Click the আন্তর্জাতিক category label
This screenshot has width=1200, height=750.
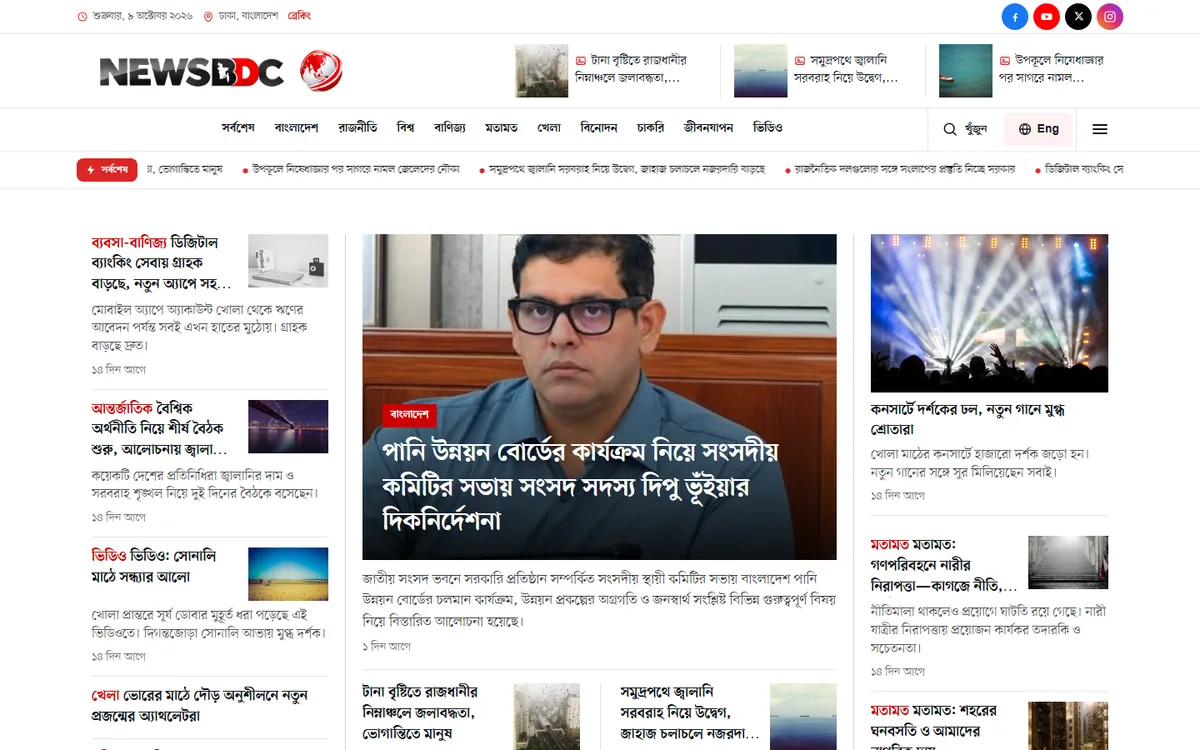point(122,408)
